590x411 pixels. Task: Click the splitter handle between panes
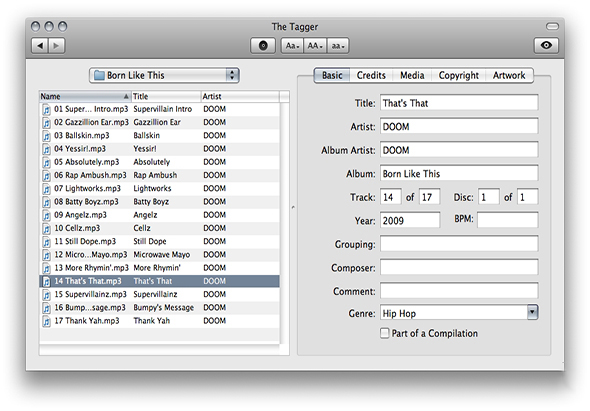pos(293,207)
